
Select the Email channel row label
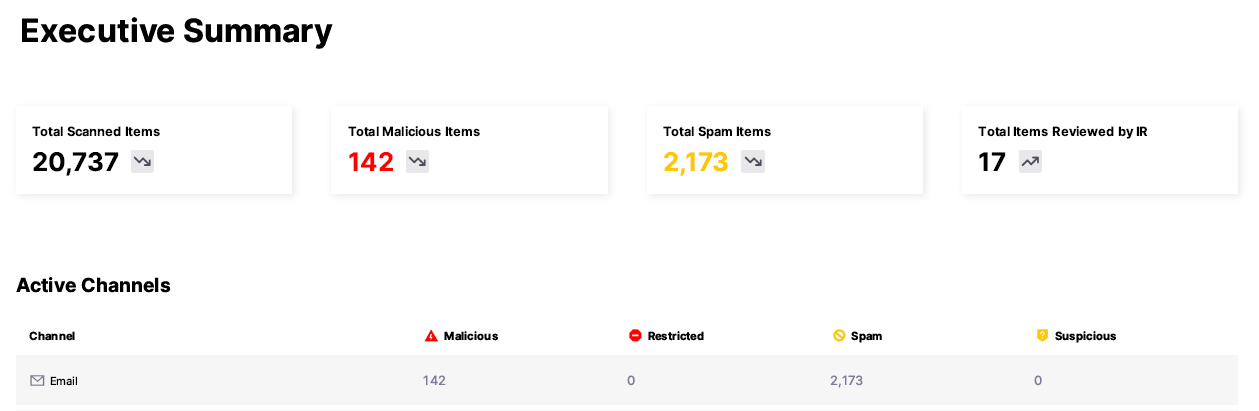[x=64, y=381]
